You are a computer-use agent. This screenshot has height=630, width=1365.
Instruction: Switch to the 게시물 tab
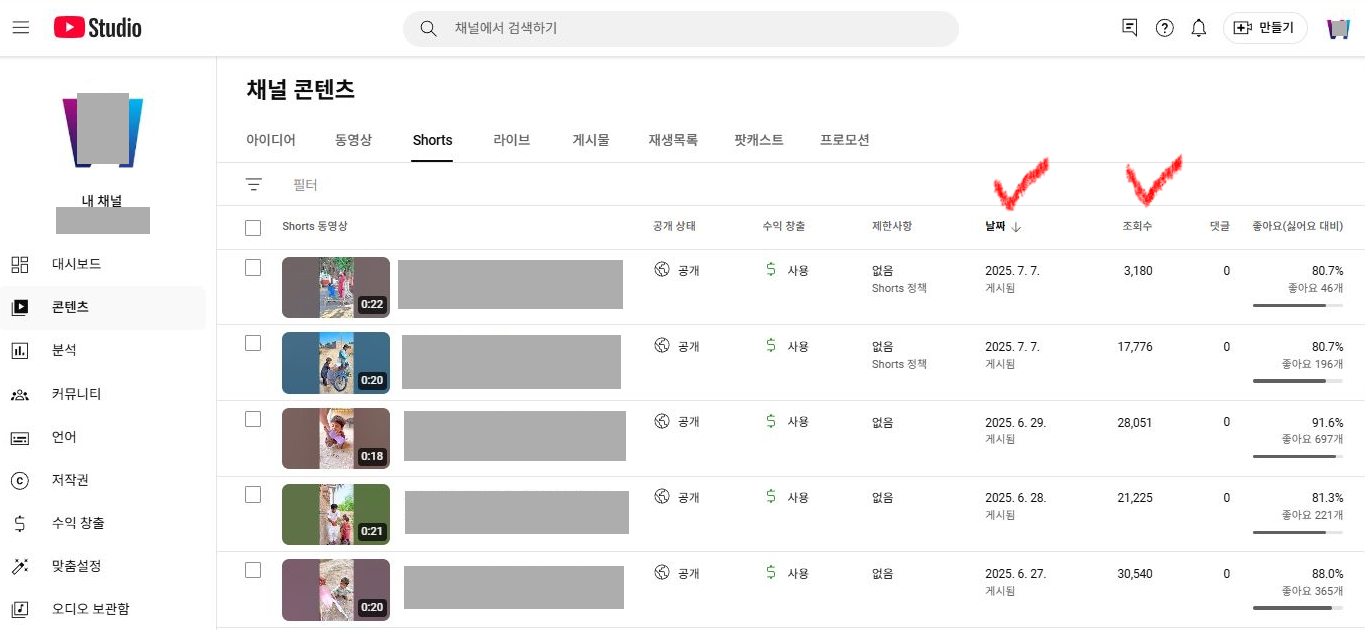coord(591,140)
